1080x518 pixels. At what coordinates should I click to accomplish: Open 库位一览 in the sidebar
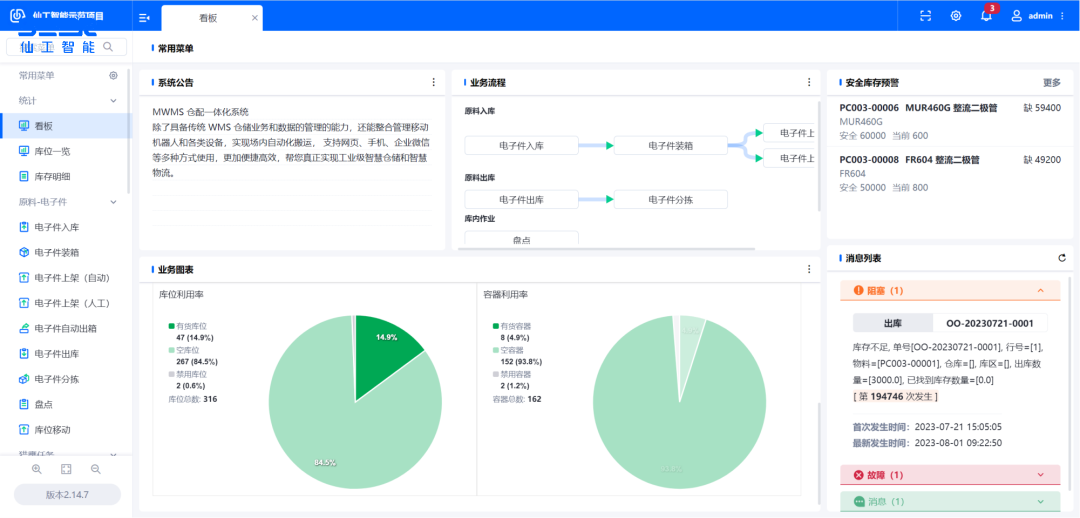point(52,151)
